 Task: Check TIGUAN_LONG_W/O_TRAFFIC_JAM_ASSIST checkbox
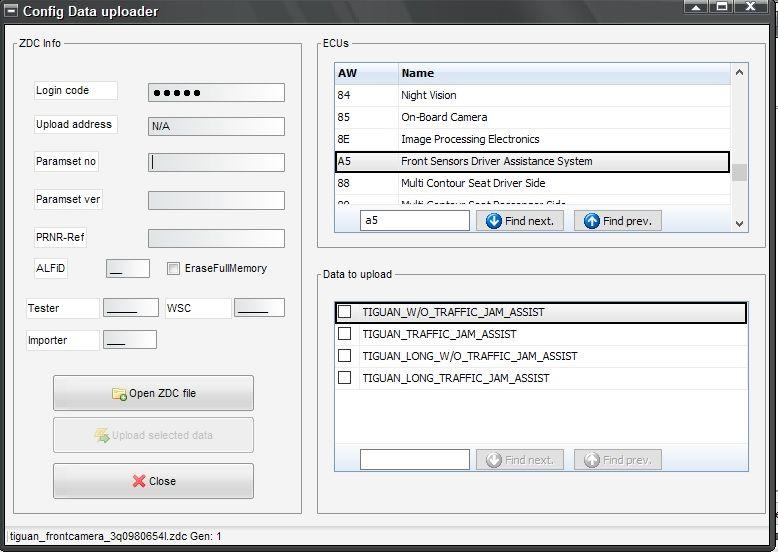pos(344,356)
